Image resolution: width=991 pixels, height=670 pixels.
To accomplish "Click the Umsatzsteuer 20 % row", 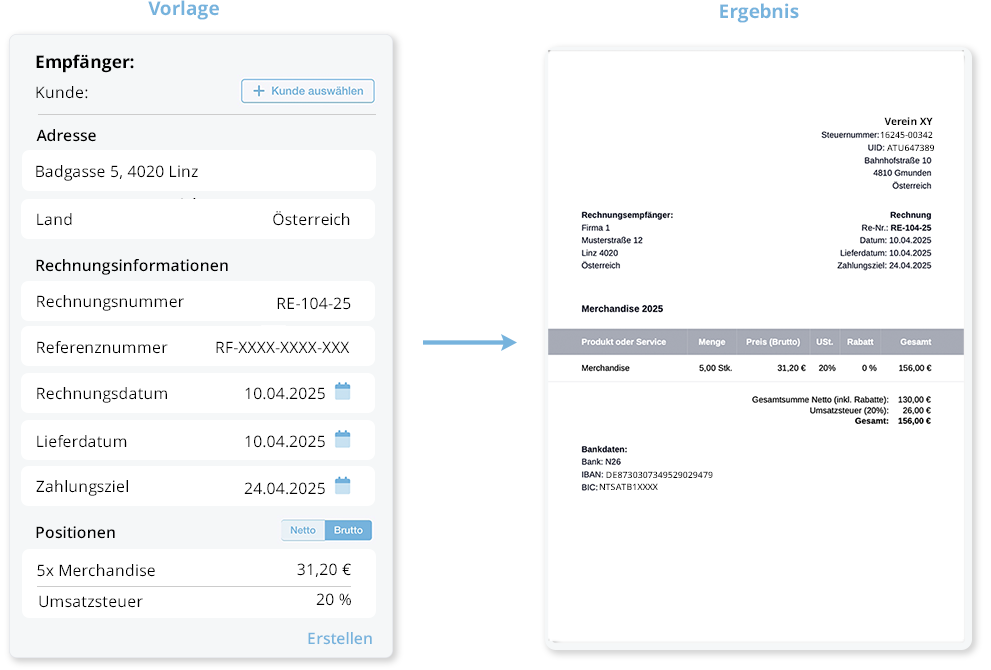I will point(198,601).
